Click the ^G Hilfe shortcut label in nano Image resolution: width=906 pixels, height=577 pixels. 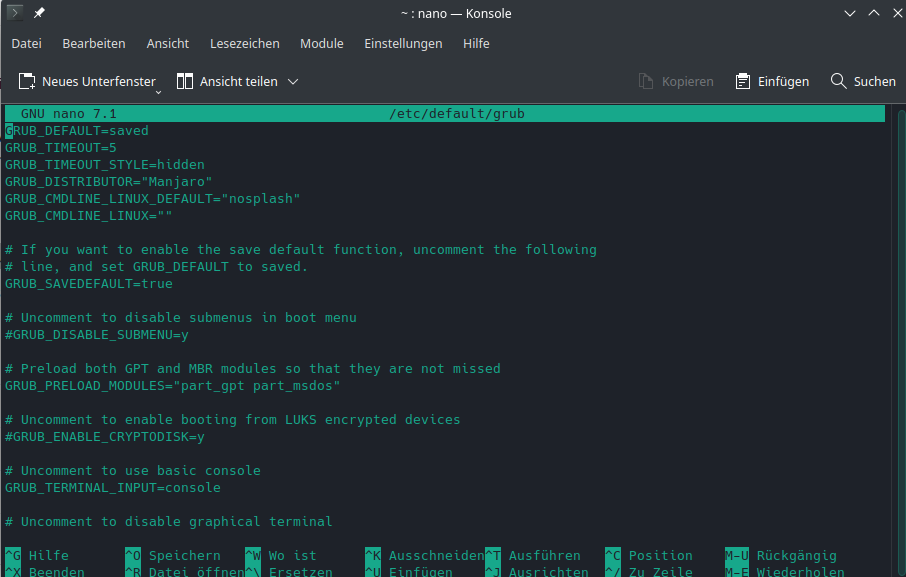click(30, 555)
